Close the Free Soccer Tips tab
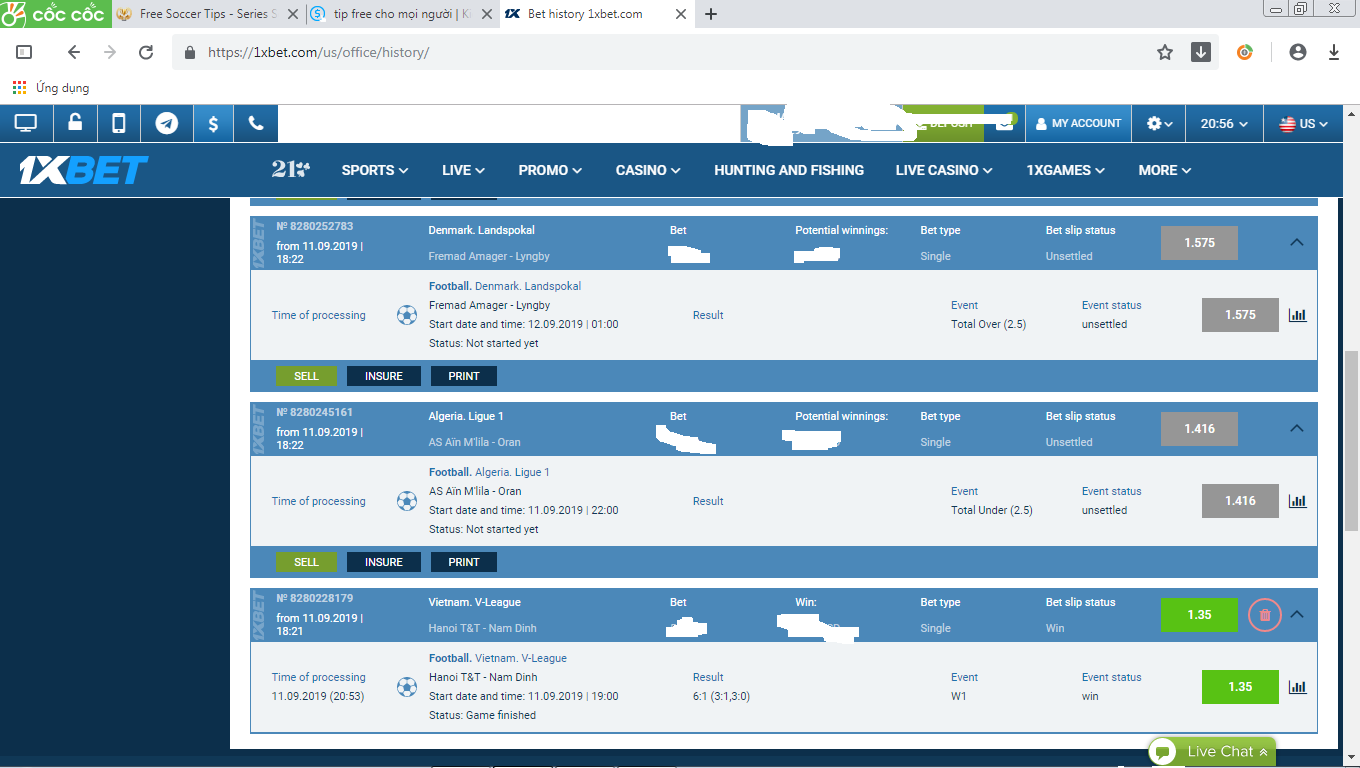The image size is (1360, 768). point(293,14)
